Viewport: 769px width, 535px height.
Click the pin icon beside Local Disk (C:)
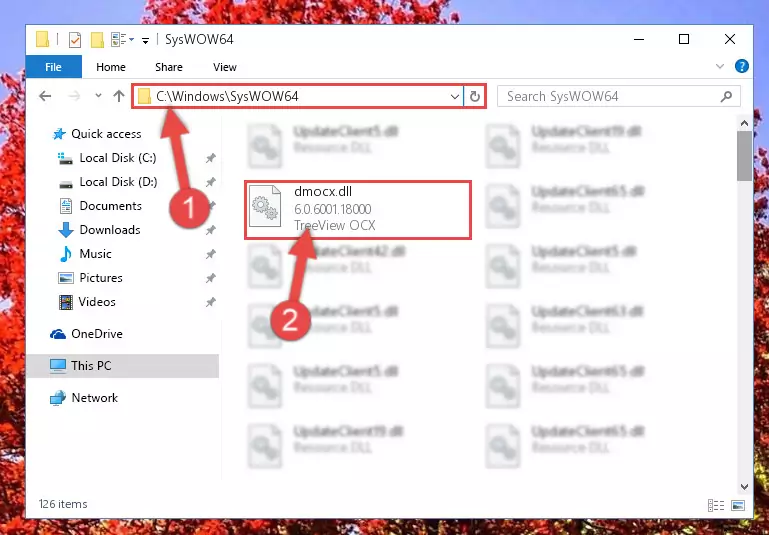(210, 158)
